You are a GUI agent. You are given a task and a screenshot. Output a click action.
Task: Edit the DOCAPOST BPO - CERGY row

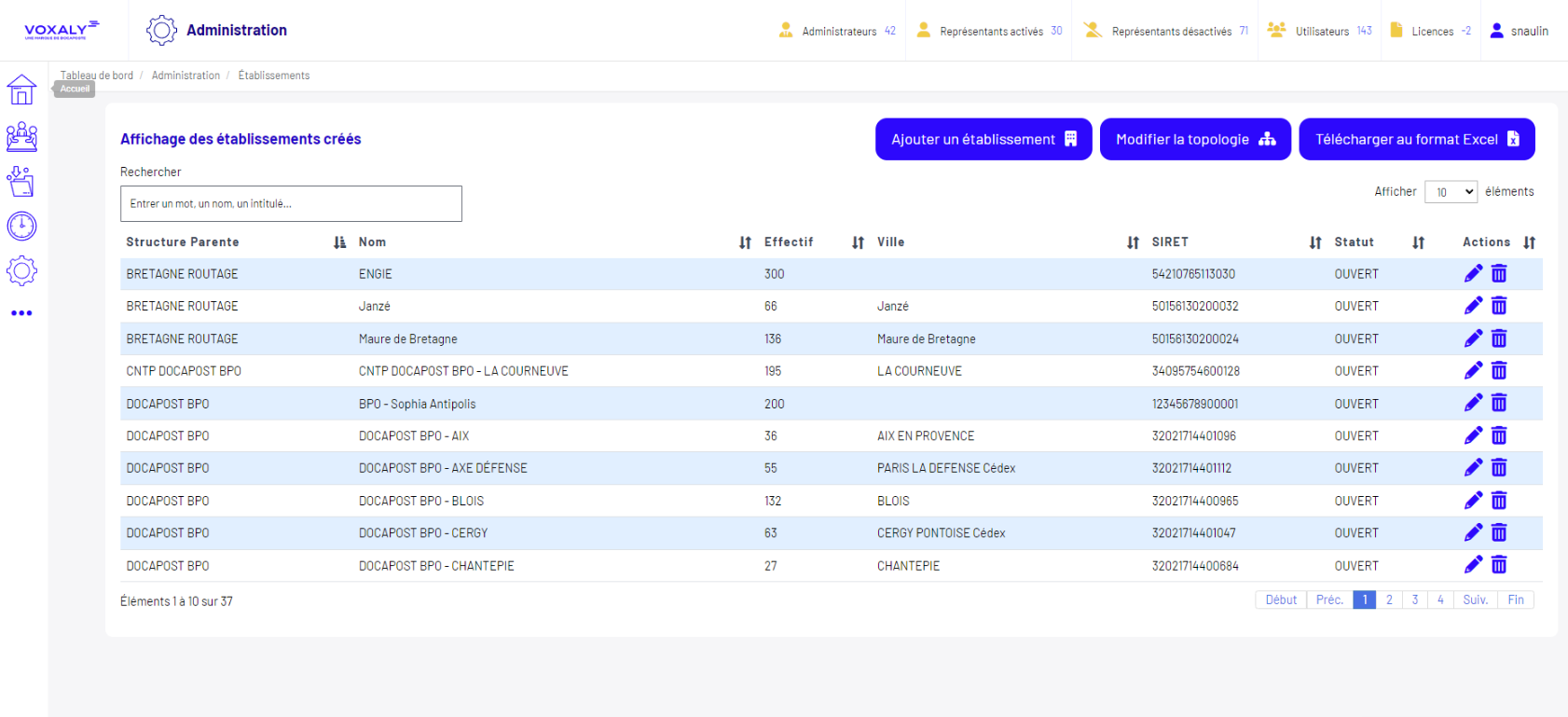[1473, 532]
